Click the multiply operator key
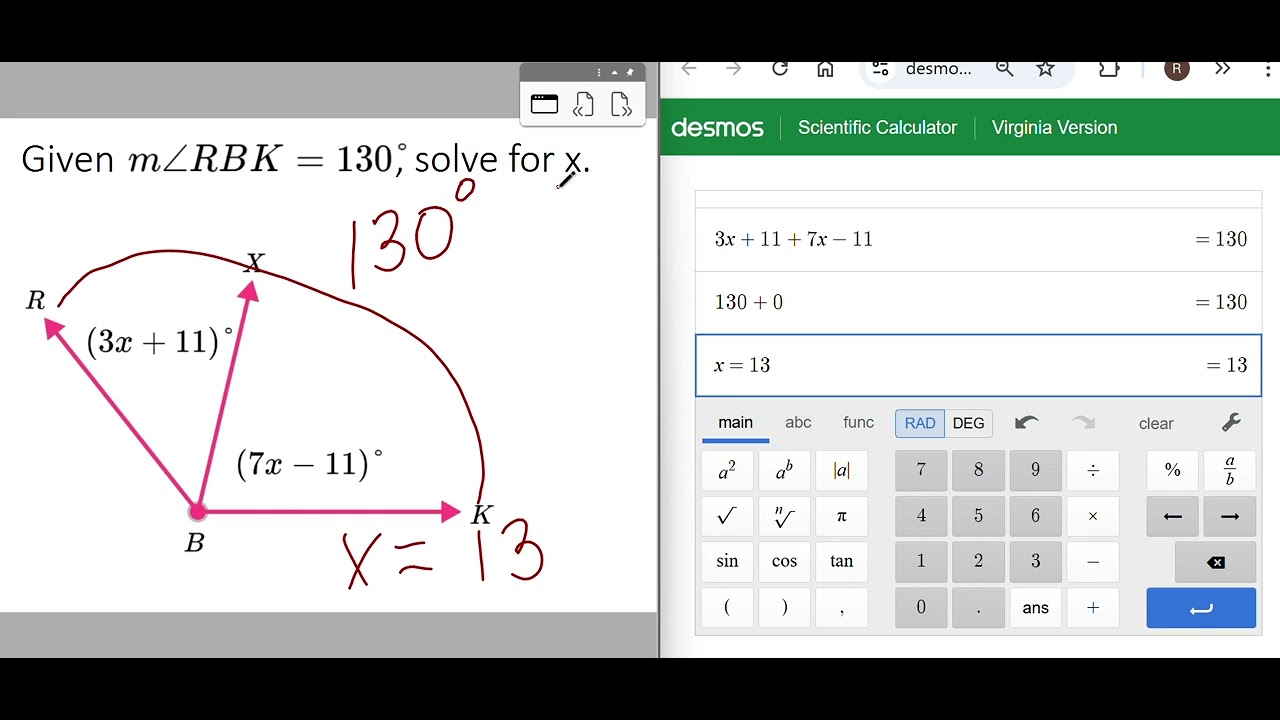The image size is (1280, 720). click(x=1093, y=516)
